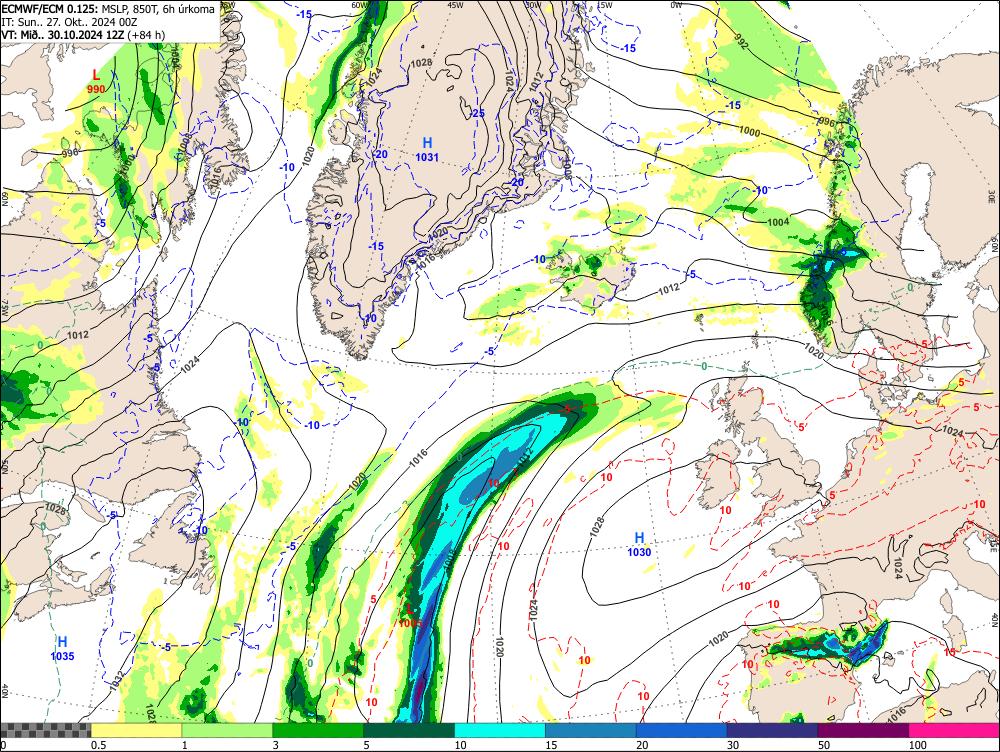Click the '-25' temperature label over Greenland
Screen dimensions: 1000x752
point(476,114)
